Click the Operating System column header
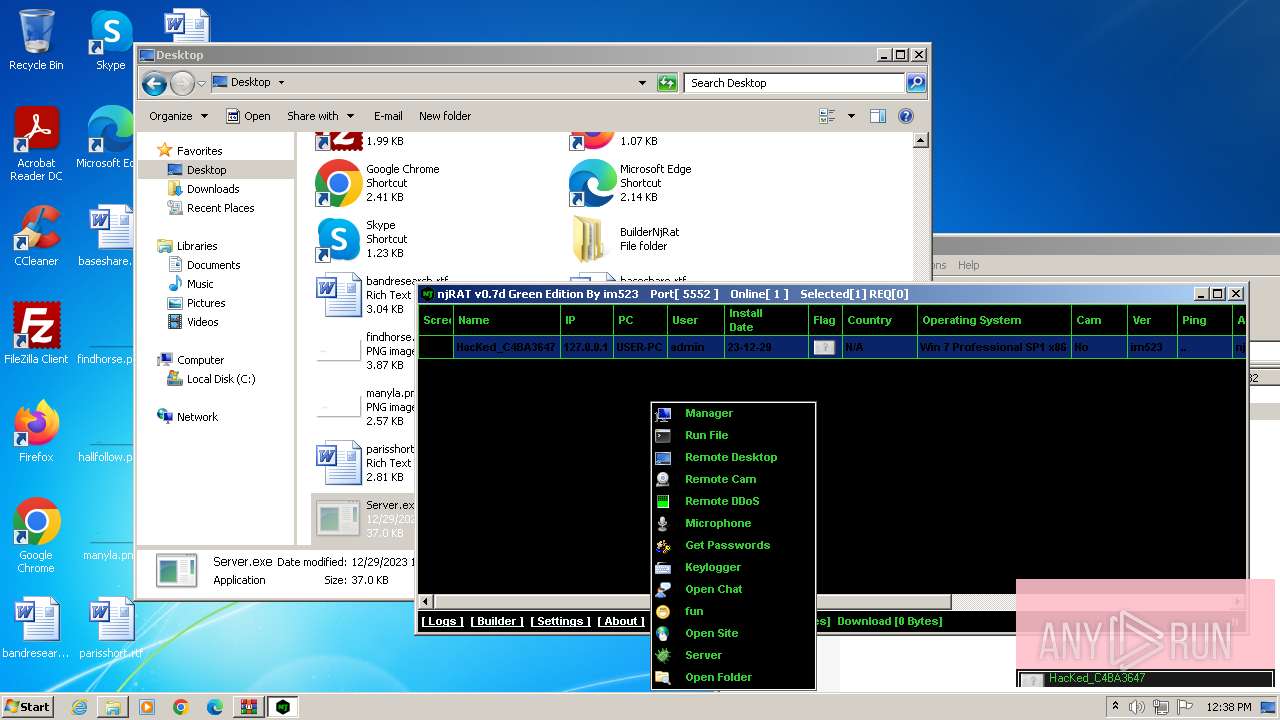 click(994, 320)
